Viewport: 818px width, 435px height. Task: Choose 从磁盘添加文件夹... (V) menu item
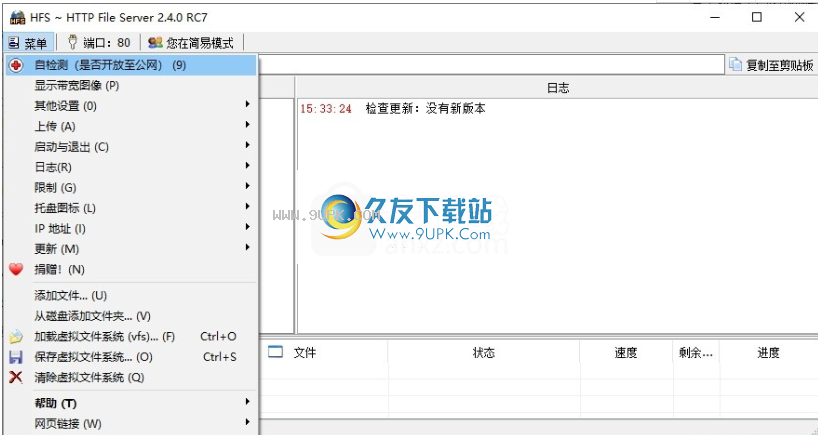131,316
